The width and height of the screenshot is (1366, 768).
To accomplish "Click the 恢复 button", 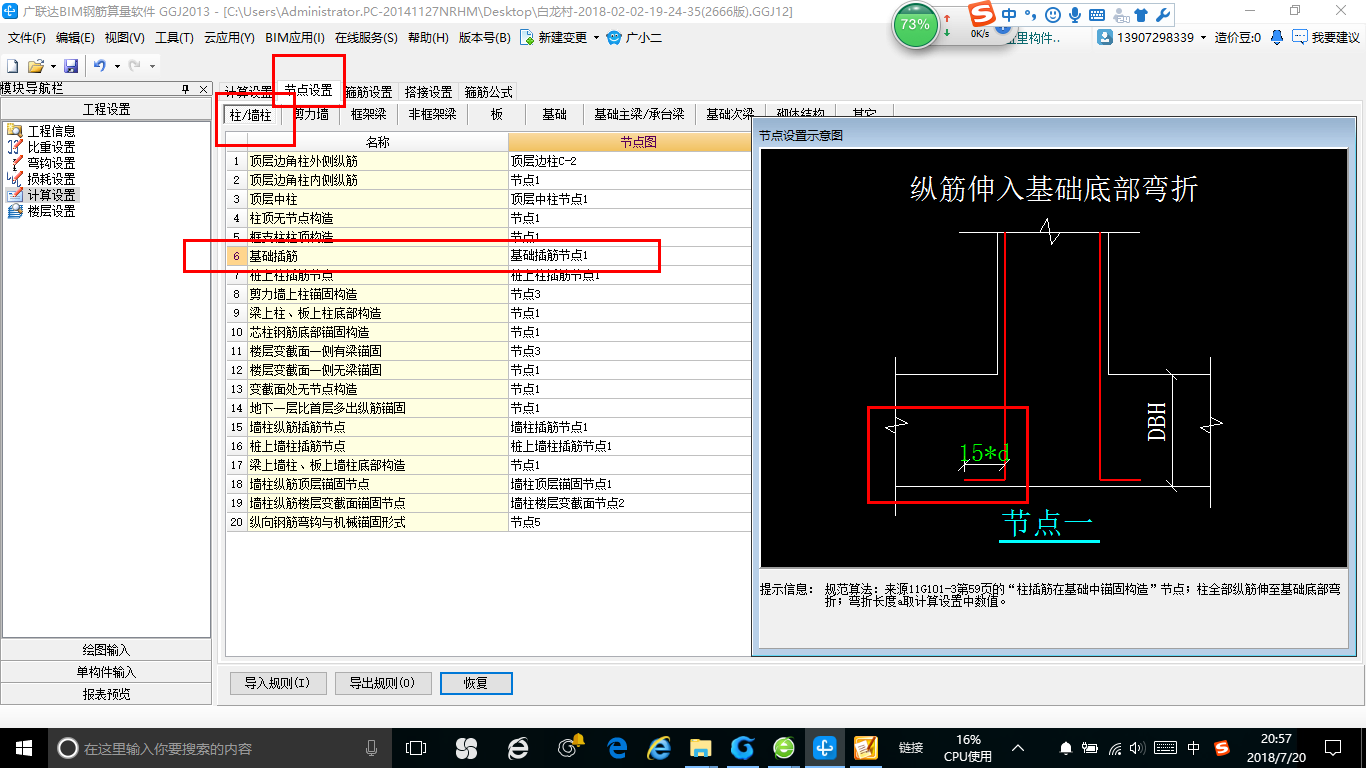I will 476,683.
